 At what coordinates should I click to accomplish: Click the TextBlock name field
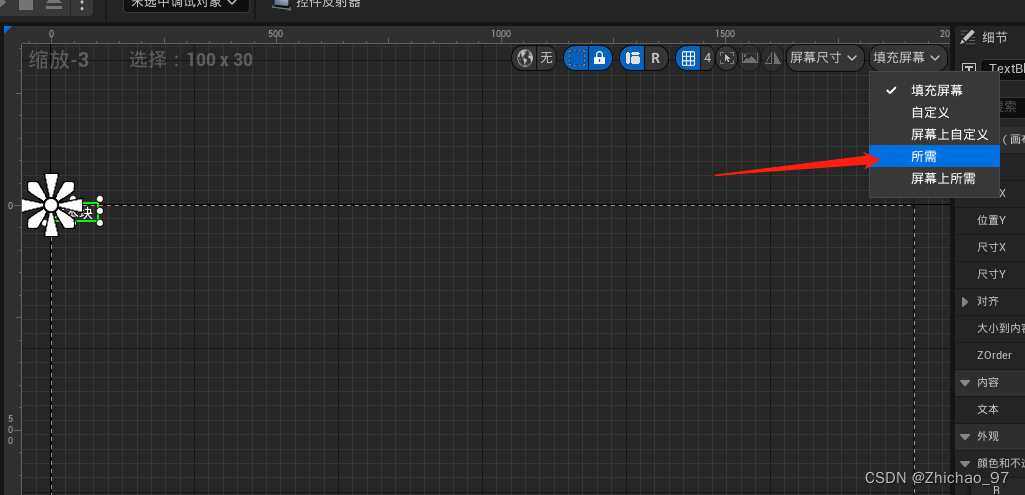1003,69
